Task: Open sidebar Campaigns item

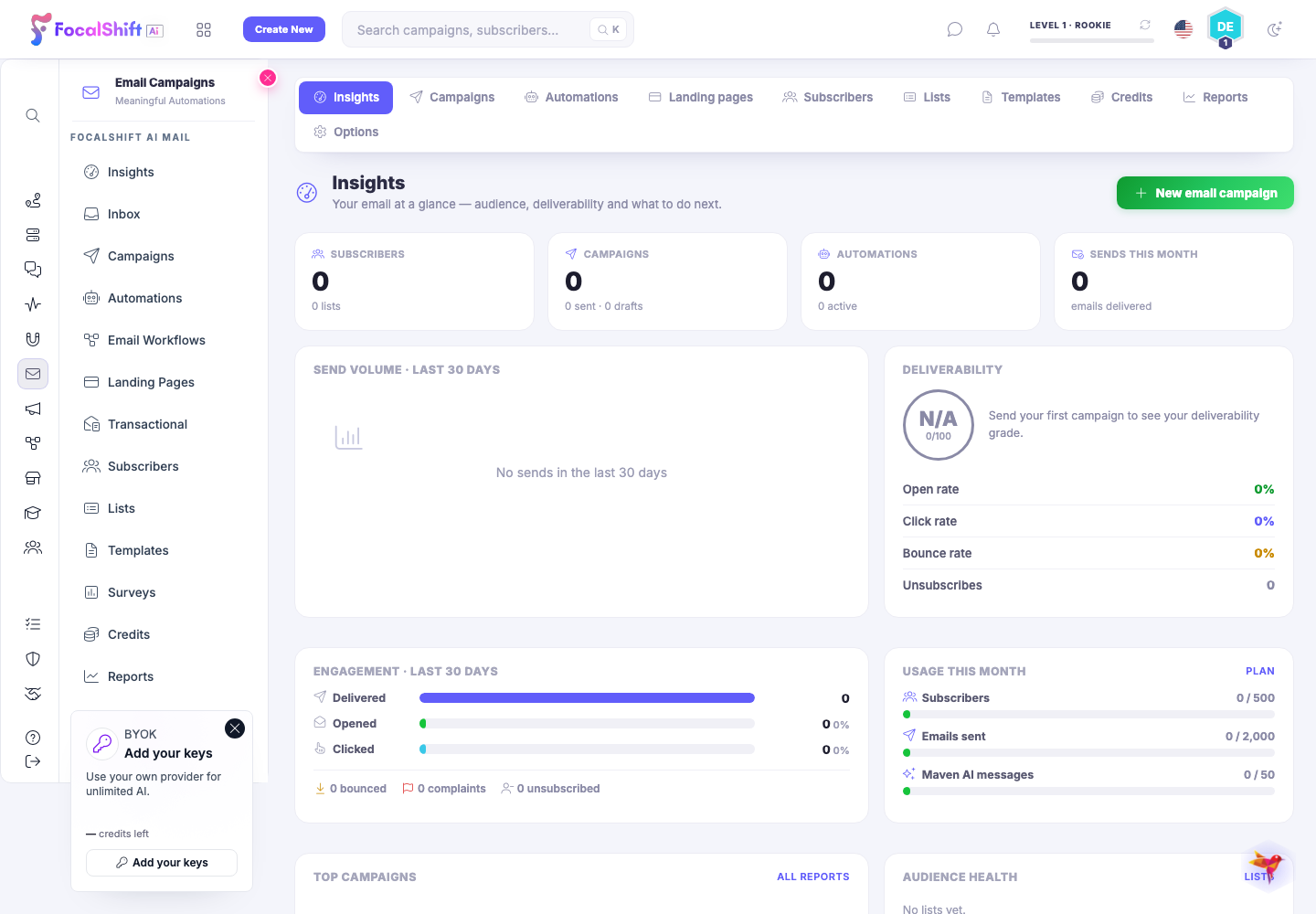Action: 164,256
